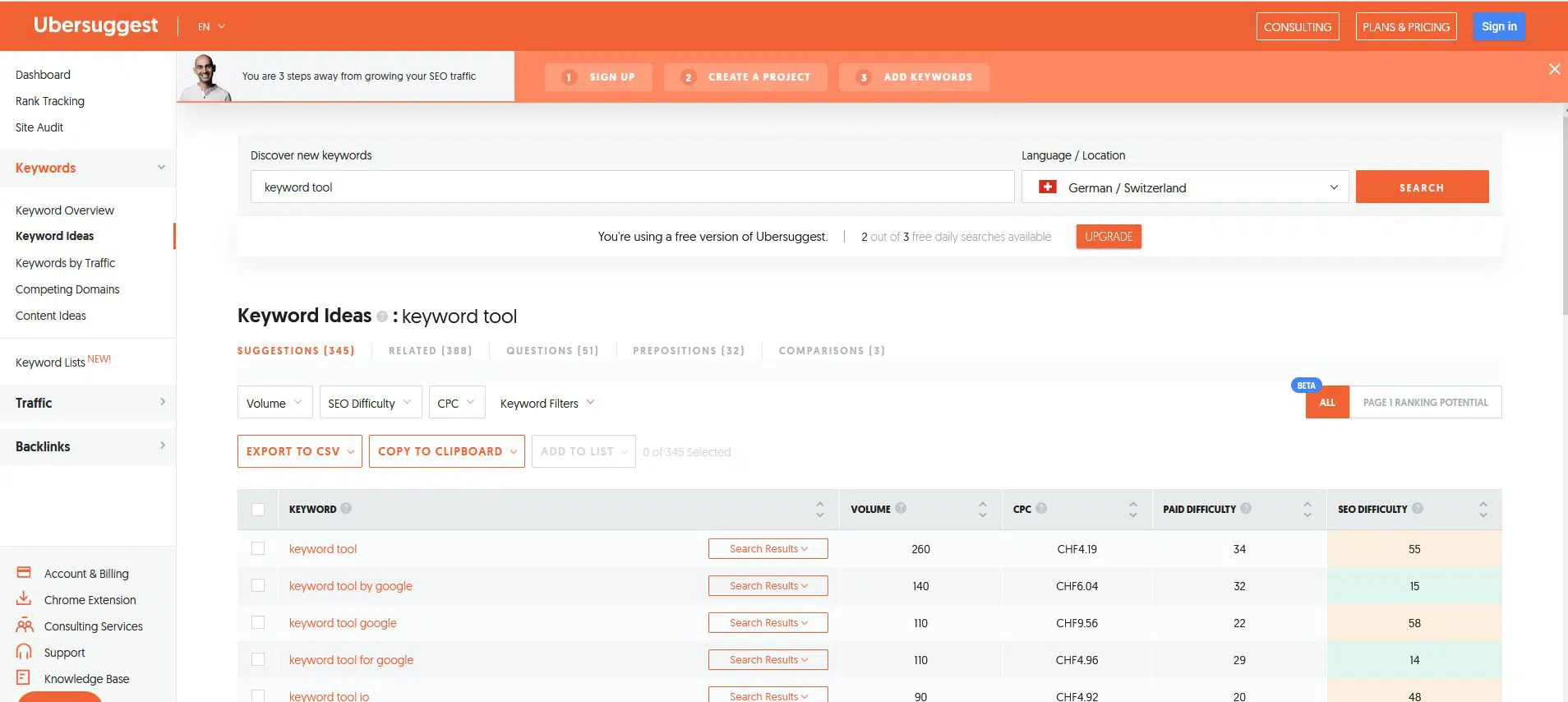The image size is (1568, 702).
Task: Switch to the RELATED (388) tab
Action: [430, 350]
